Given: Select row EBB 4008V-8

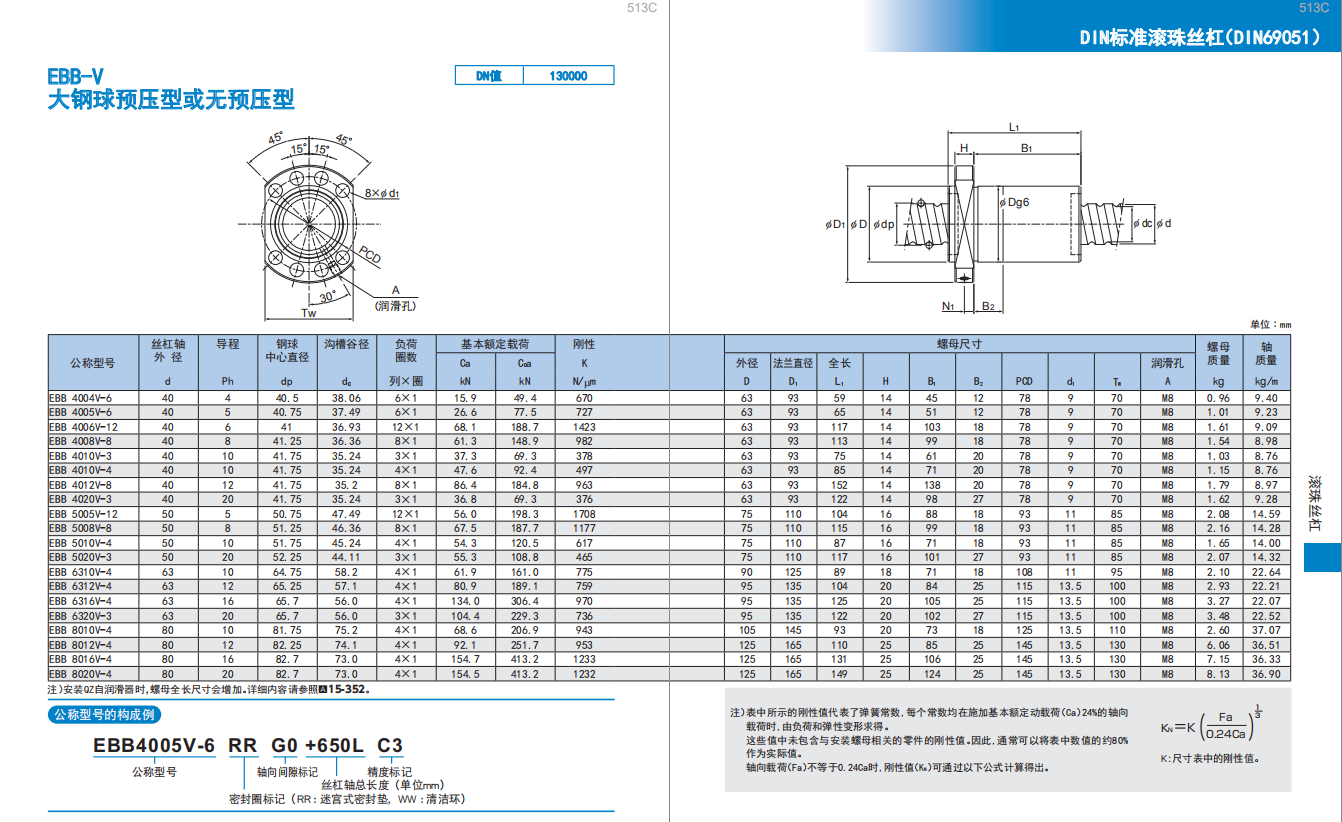Looking at the screenshot, I should pyautogui.click(x=669, y=441).
